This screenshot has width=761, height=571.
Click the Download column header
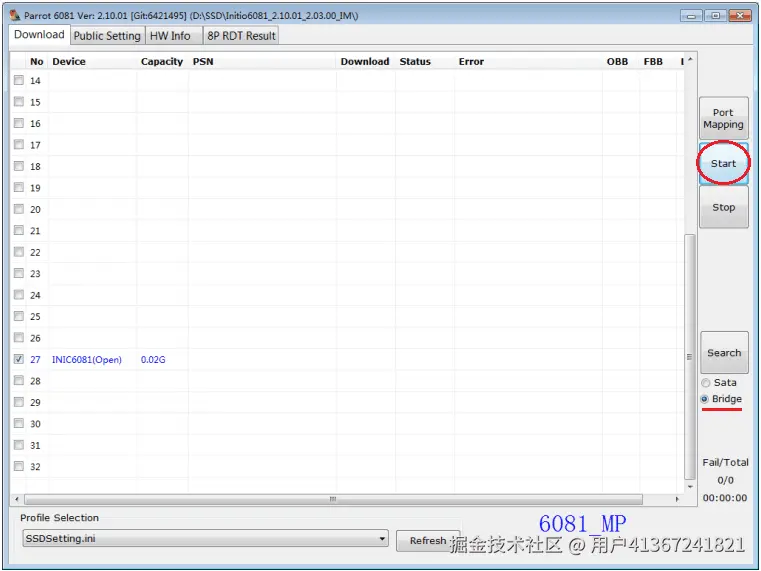click(x=365, y=62)
